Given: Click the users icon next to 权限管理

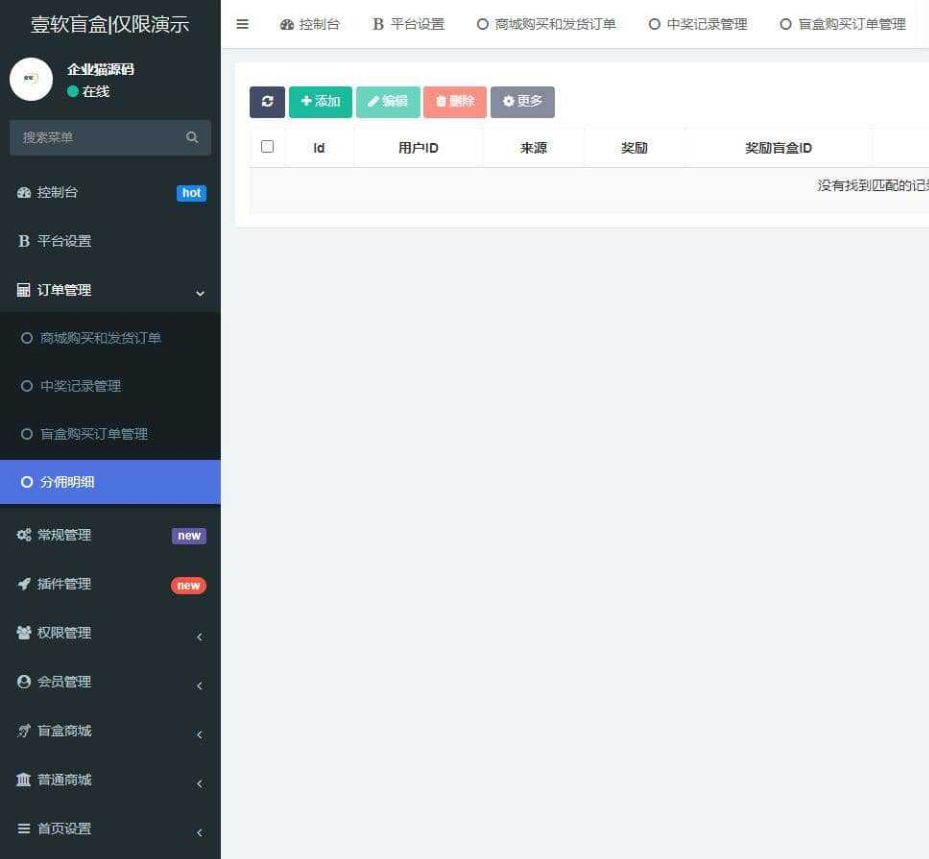Looking at the screenshot, I should click(x=22, y=632).
